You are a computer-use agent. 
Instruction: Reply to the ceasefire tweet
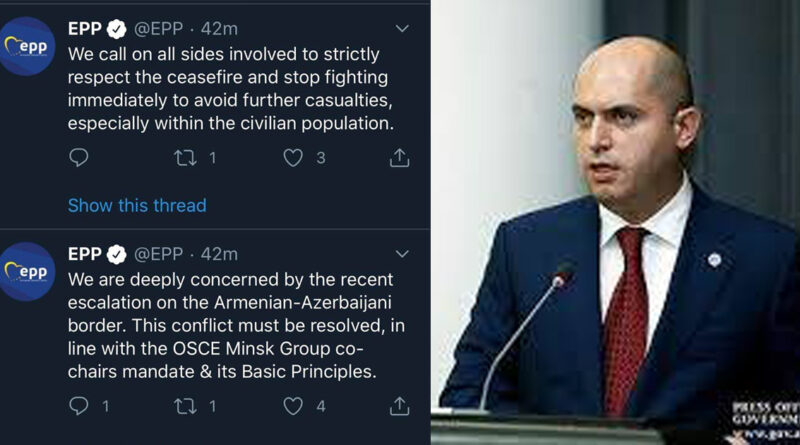tap(79, 157)
